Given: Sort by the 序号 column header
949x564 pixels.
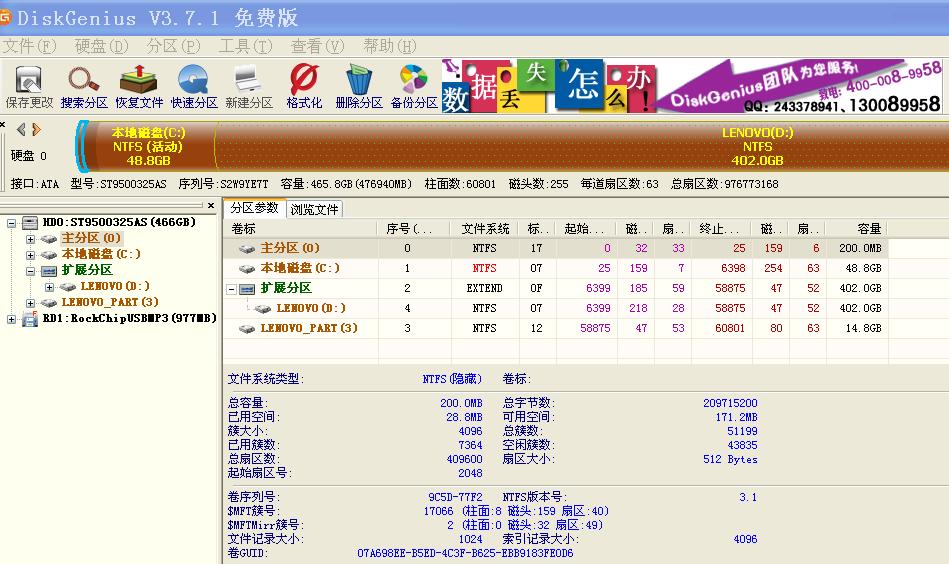Looking at the screenshot, I should point(415,229).
